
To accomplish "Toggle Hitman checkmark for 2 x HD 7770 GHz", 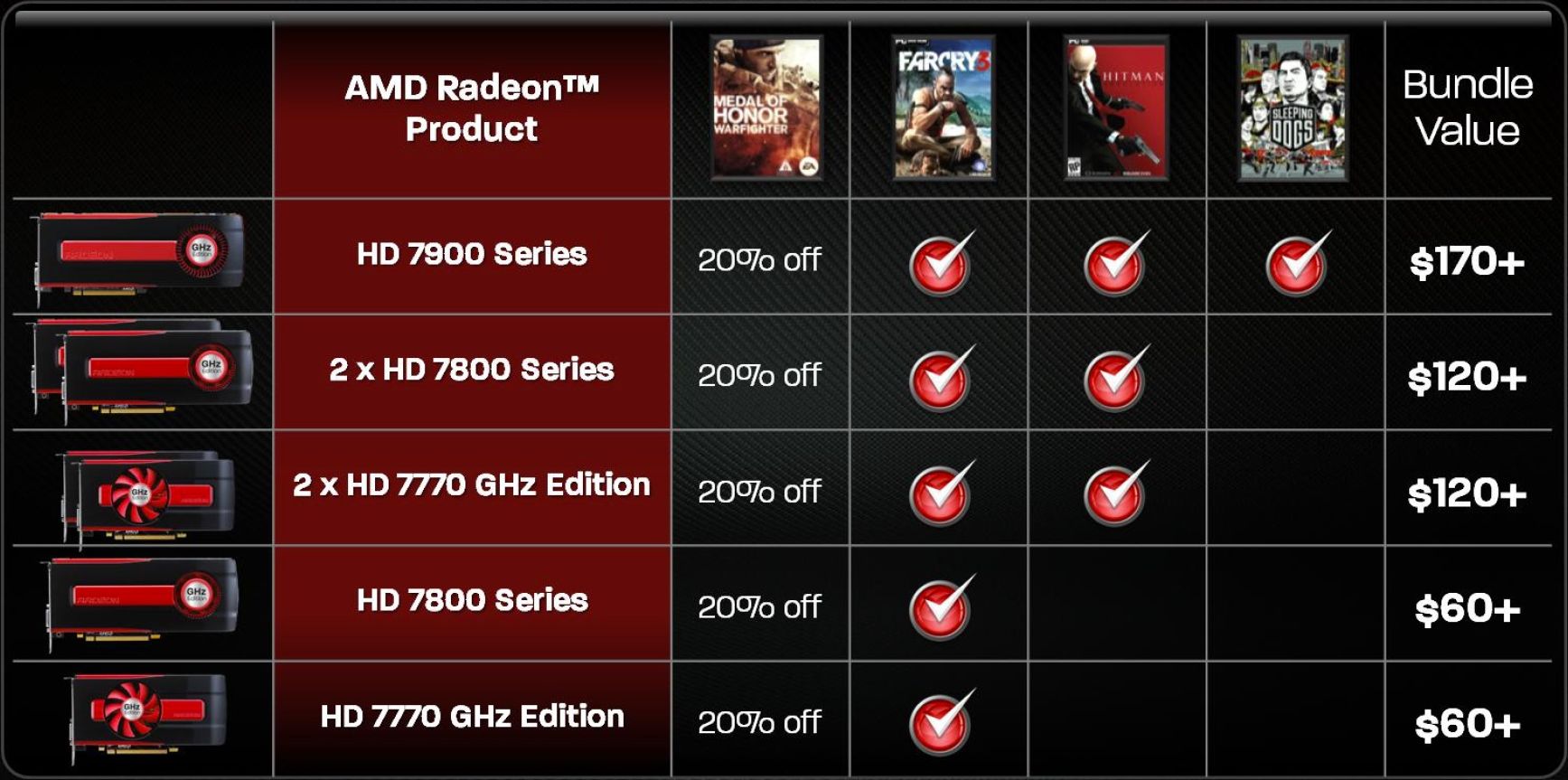I will click(x=1116, y=493).
